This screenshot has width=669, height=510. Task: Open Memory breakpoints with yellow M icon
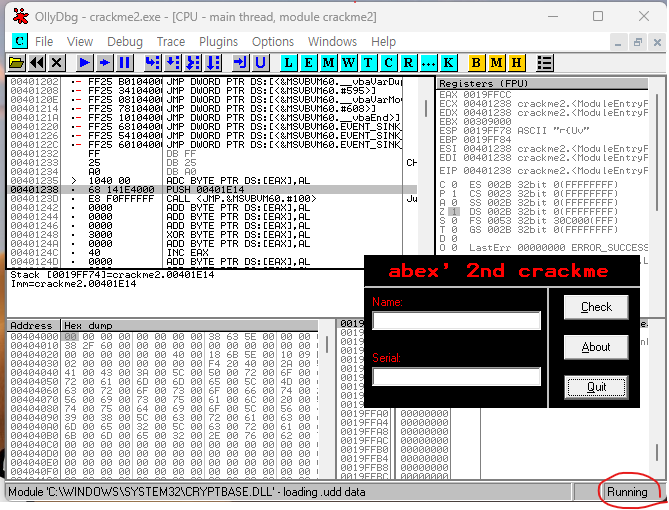tap(496, 63)
